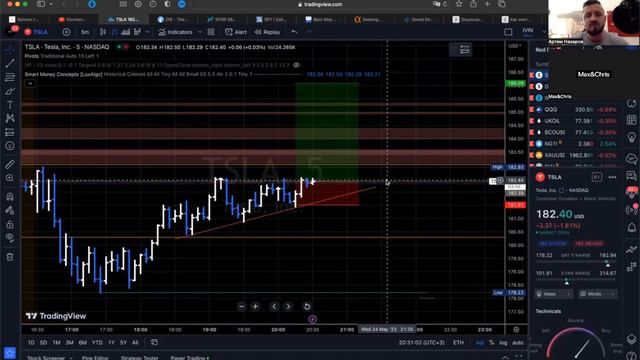Start bar Replay mode
640x360 pixels.
(x=267, y=32)
